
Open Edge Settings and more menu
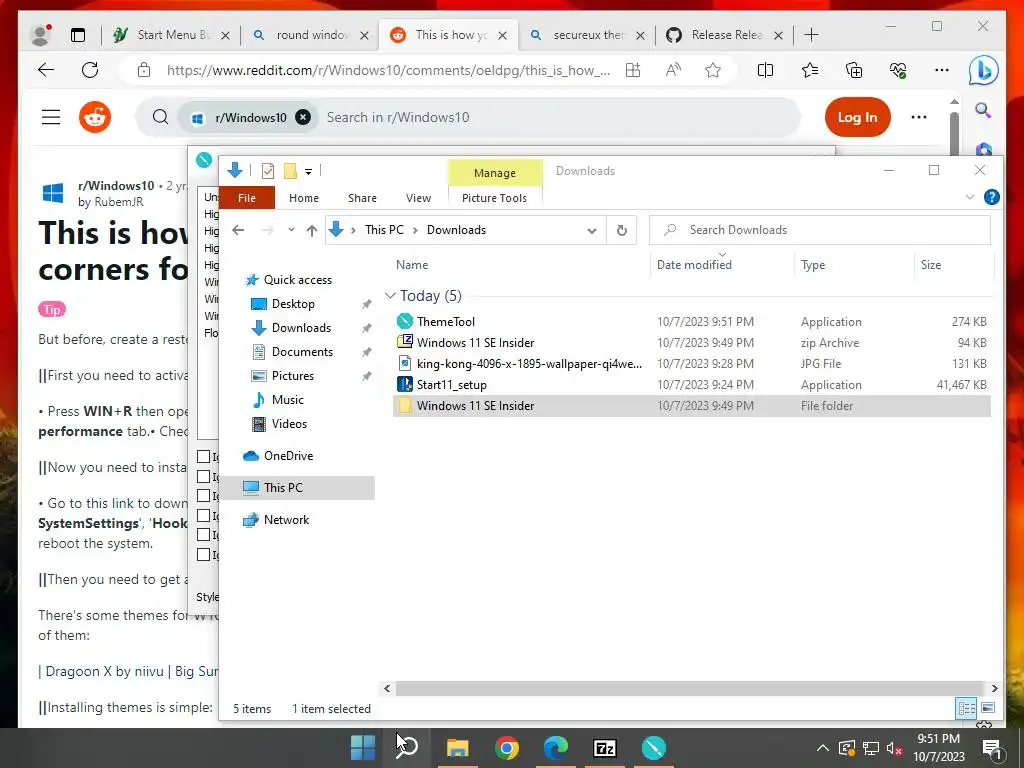(x=942, y=70)
